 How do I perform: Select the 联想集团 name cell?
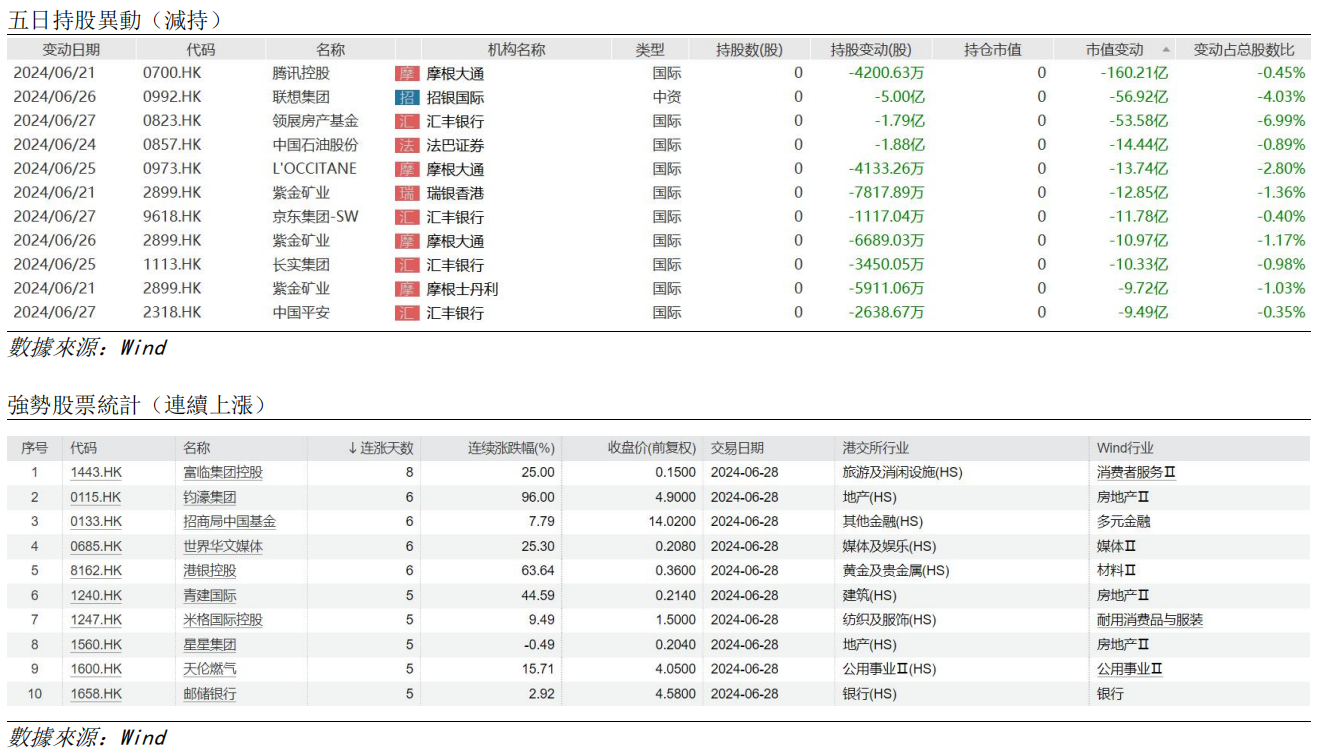tap(301, 97)
